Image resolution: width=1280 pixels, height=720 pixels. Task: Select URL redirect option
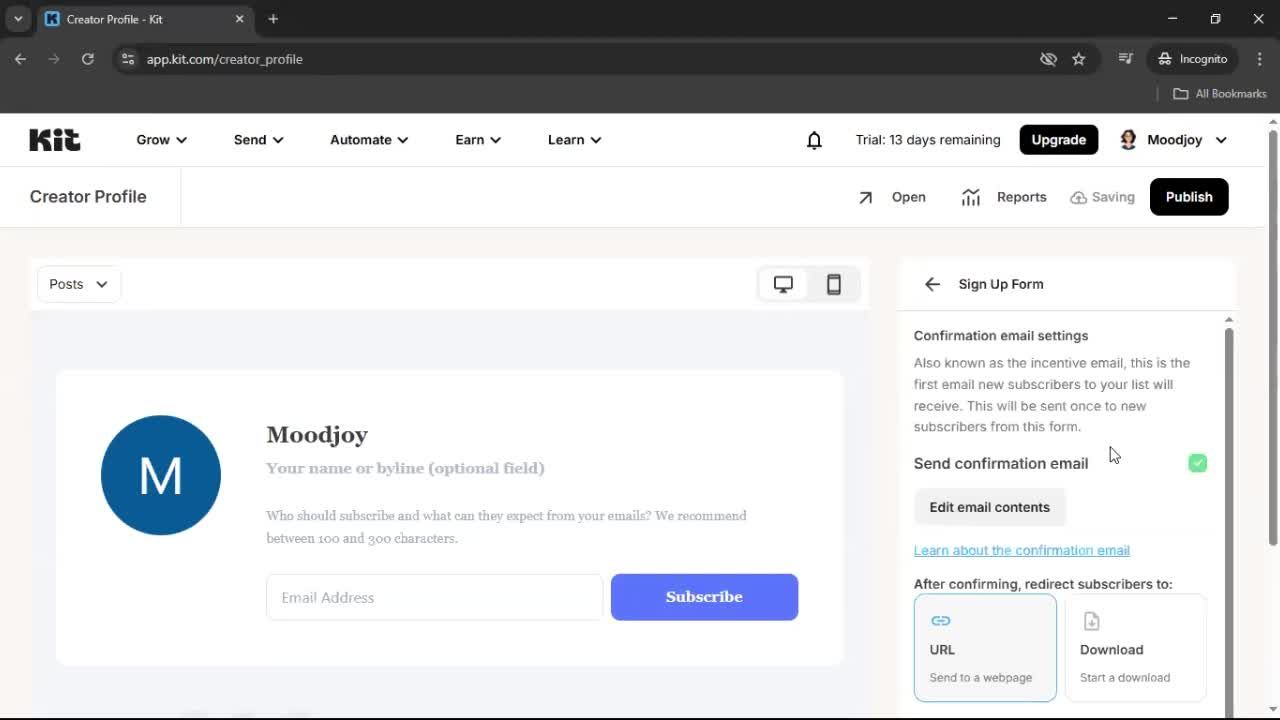pos(984,648)
